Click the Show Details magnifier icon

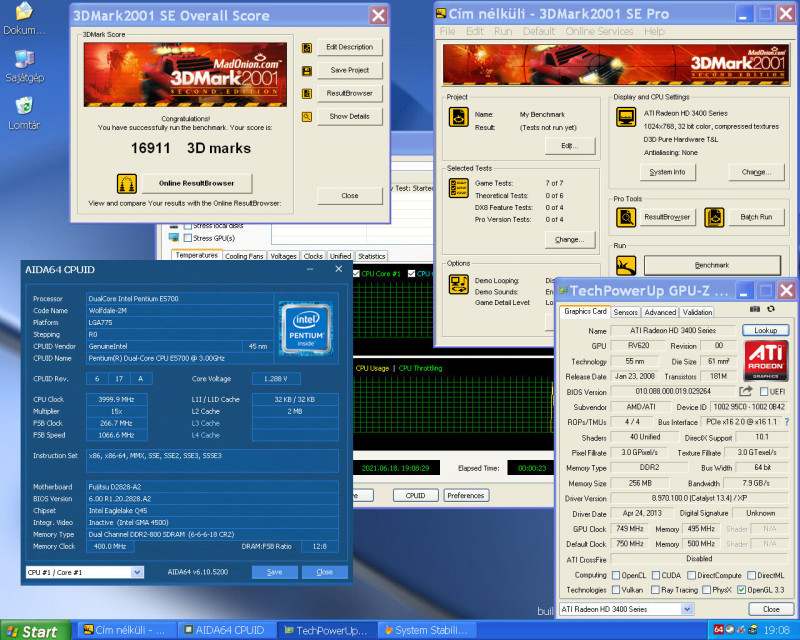[307, 116]
